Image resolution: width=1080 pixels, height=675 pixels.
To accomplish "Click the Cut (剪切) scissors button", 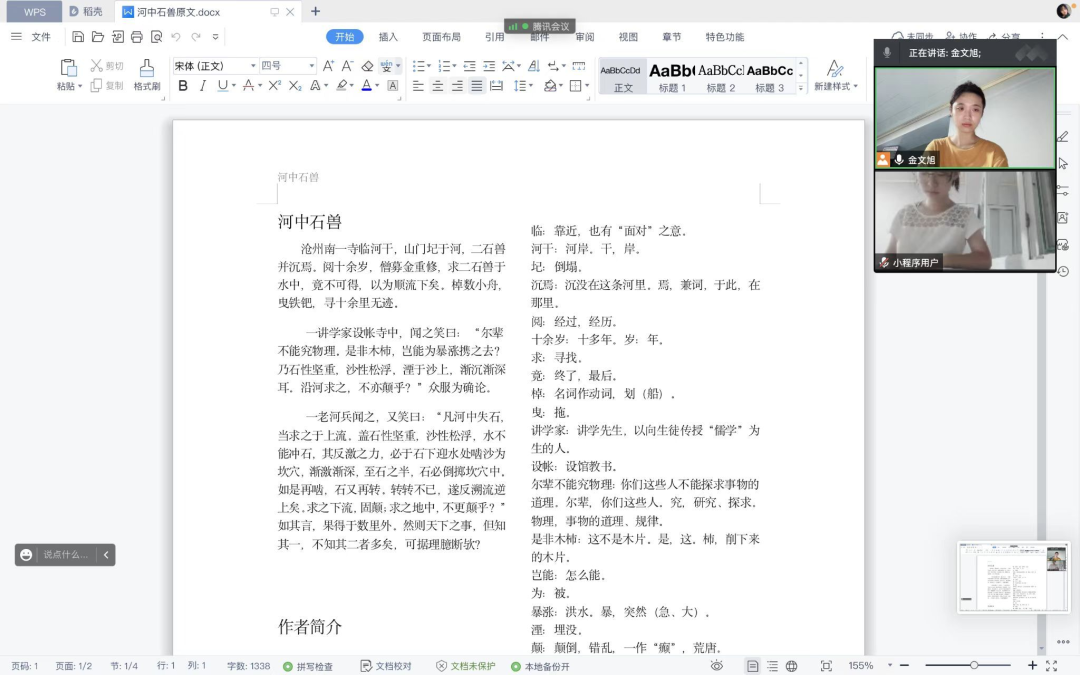I will click(107, 65).
